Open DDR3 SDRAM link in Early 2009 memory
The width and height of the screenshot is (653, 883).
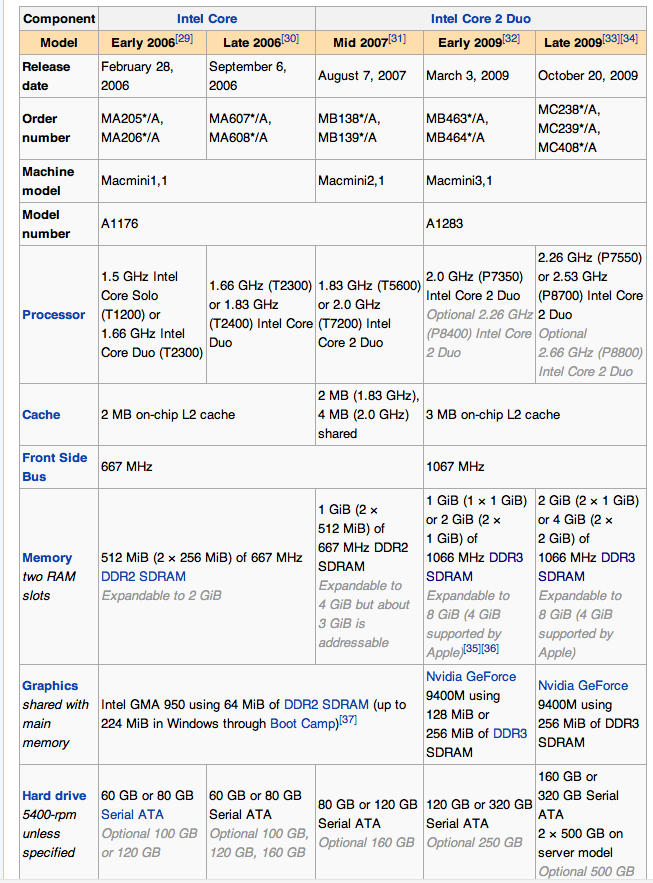coord(475,567)
